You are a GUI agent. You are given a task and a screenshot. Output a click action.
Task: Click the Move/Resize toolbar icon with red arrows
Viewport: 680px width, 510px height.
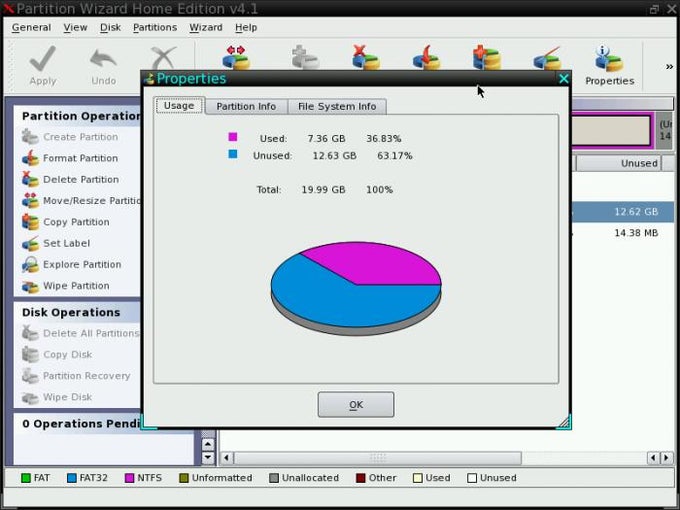coord(236,58)
